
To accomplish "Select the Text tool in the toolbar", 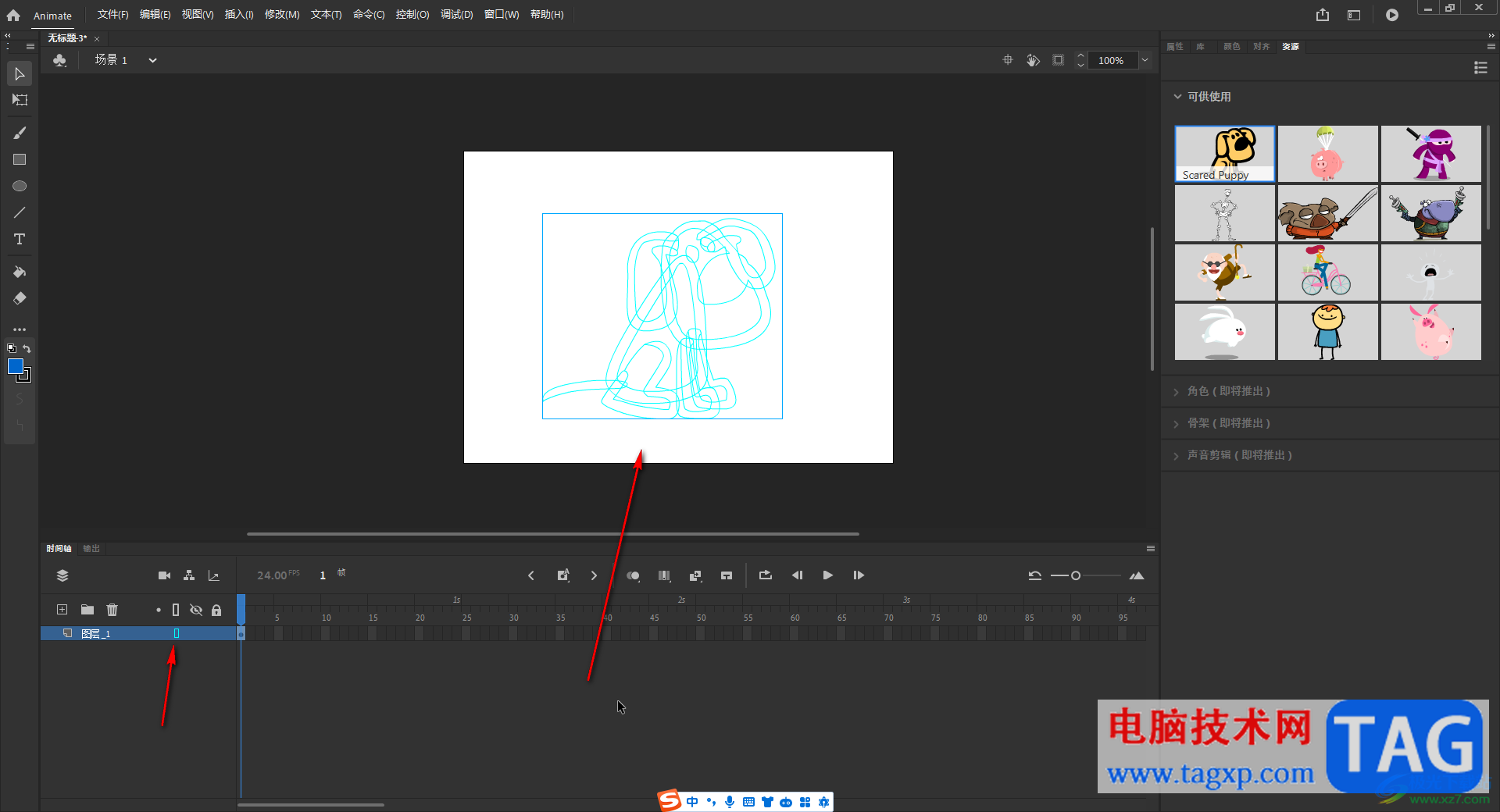I will [x=20, y=239].
